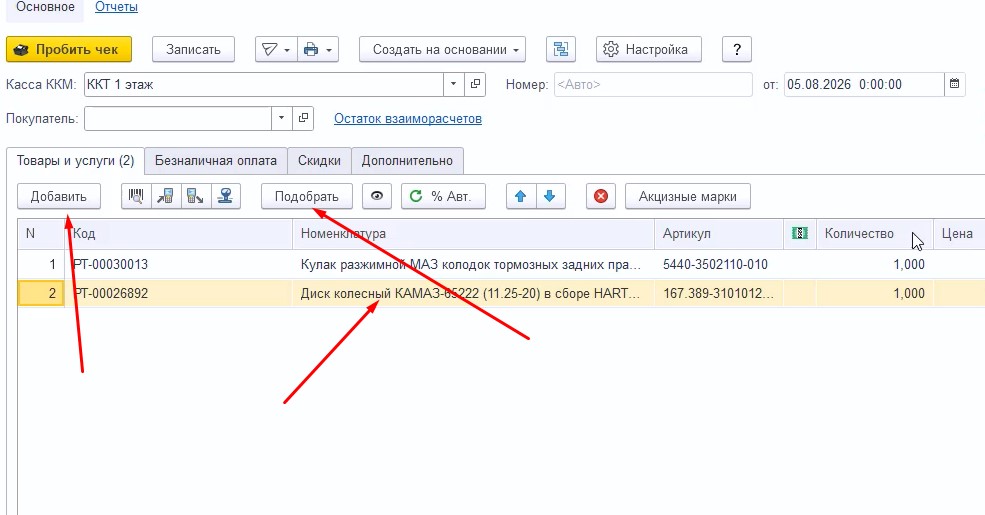Click the upload to data terminal icon
This screenshot has width=985, height=515.
(x=195, y=197)
